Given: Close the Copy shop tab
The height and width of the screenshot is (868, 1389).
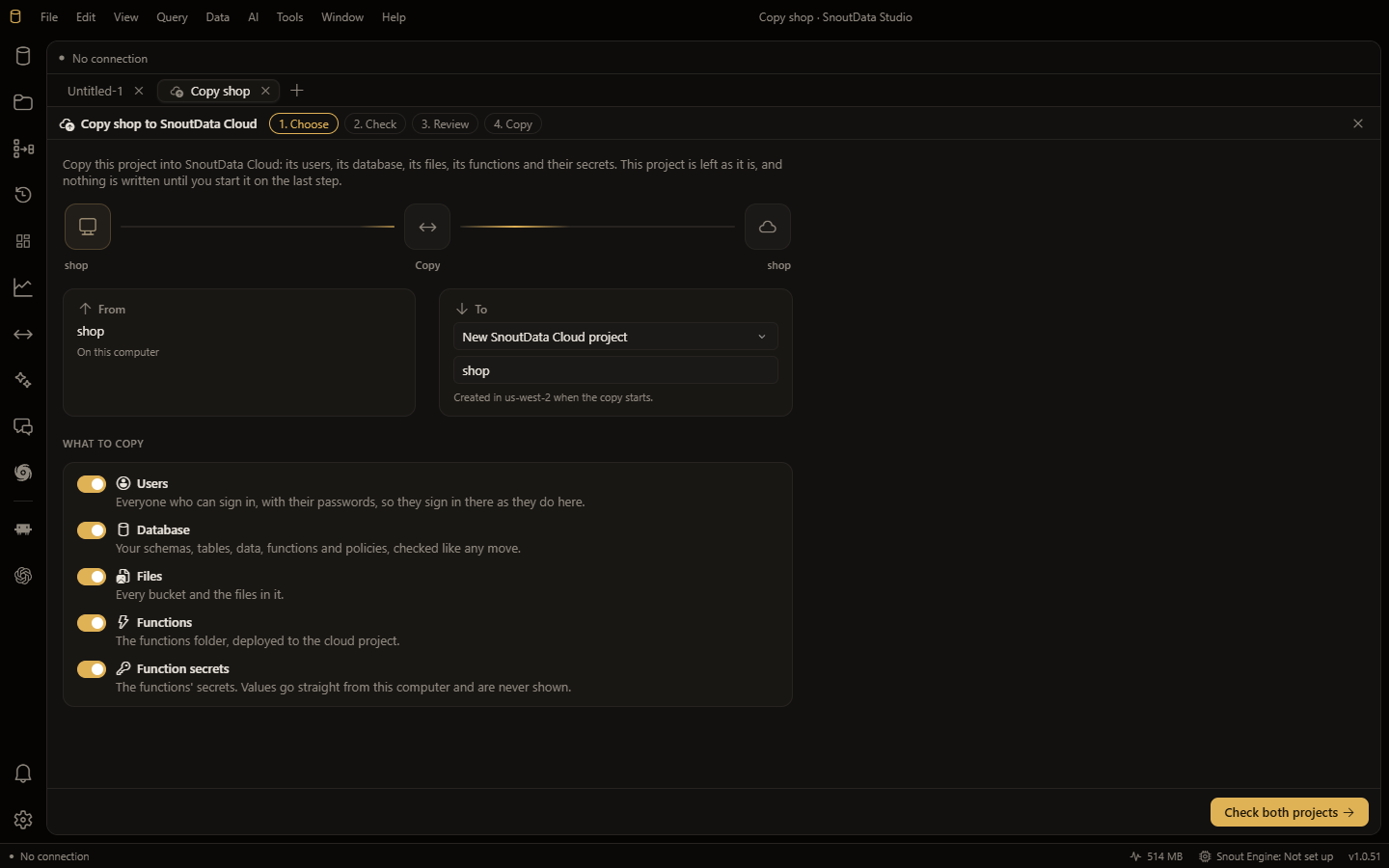Looking at the screenshot, I should [x=265, y=91].
